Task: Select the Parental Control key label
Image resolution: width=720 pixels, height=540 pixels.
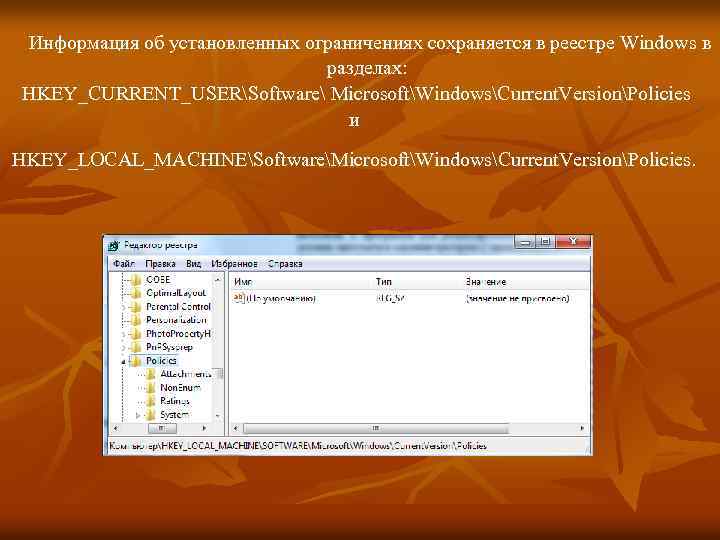Action: pos(178,307)
